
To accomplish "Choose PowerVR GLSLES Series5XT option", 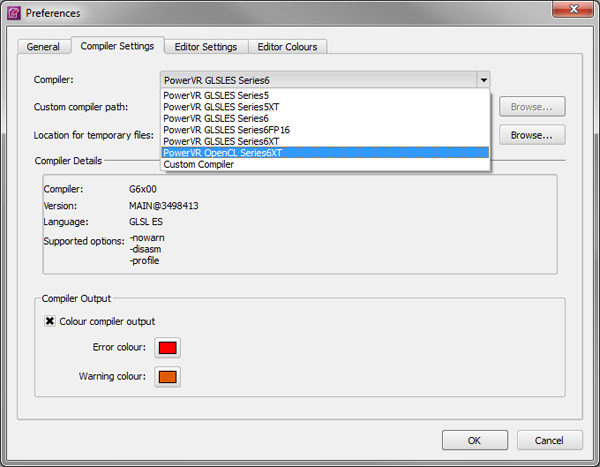I will (325, 107).
